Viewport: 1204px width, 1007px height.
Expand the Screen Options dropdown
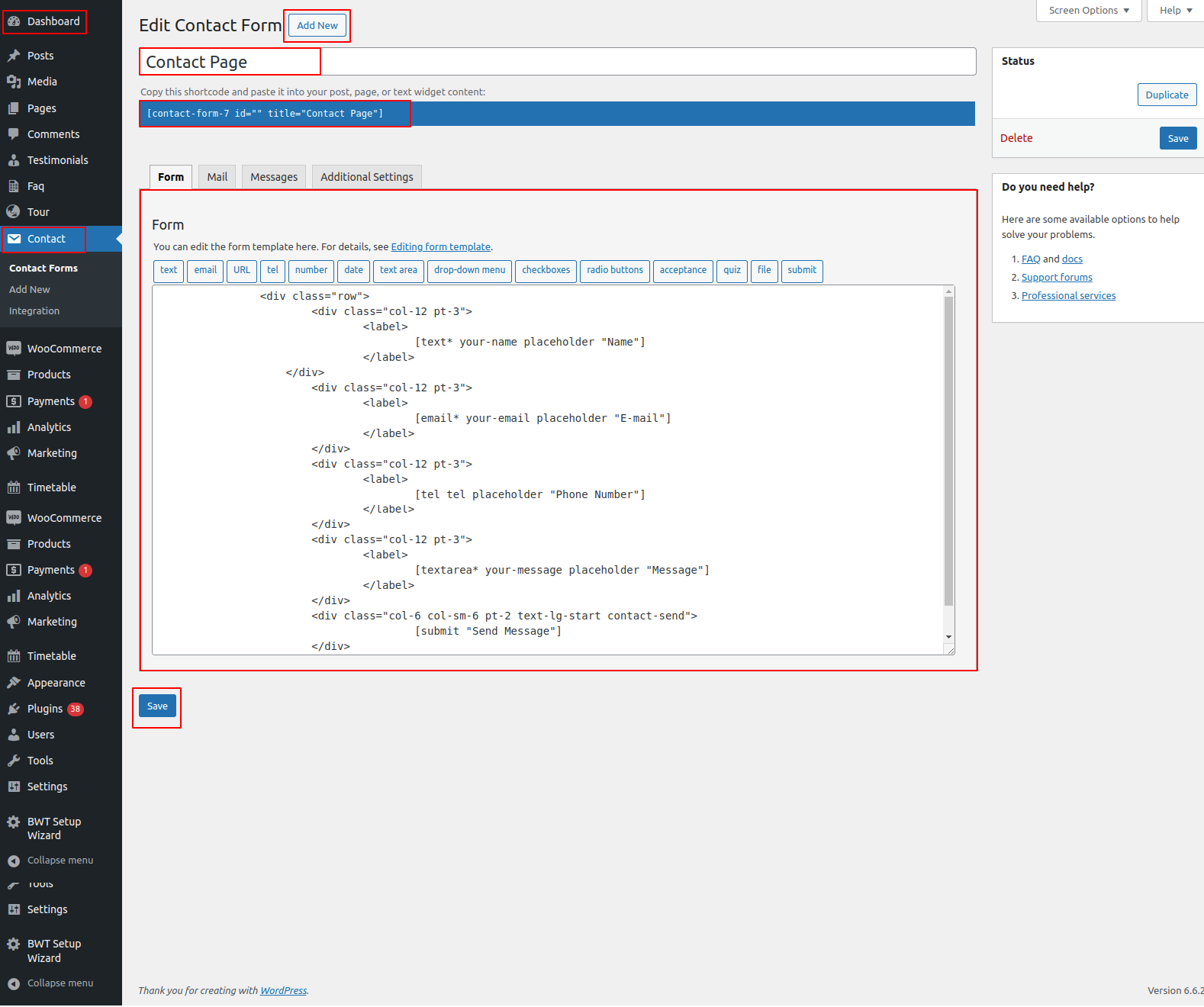[x=1088, y=11]
